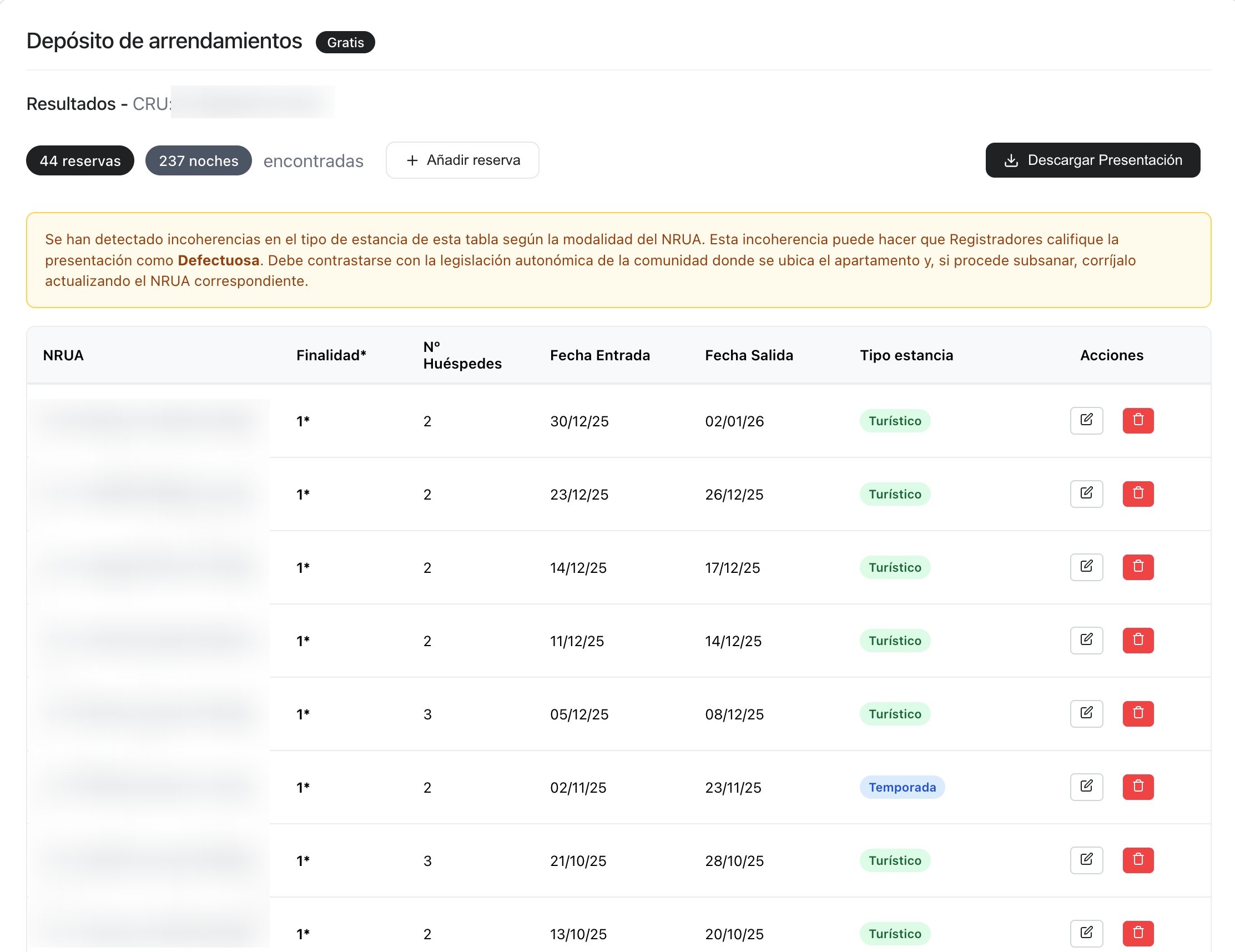1235x952 pixels.
Task: Click the Defectuosa word in warning
Action: [x=218, y=260]
